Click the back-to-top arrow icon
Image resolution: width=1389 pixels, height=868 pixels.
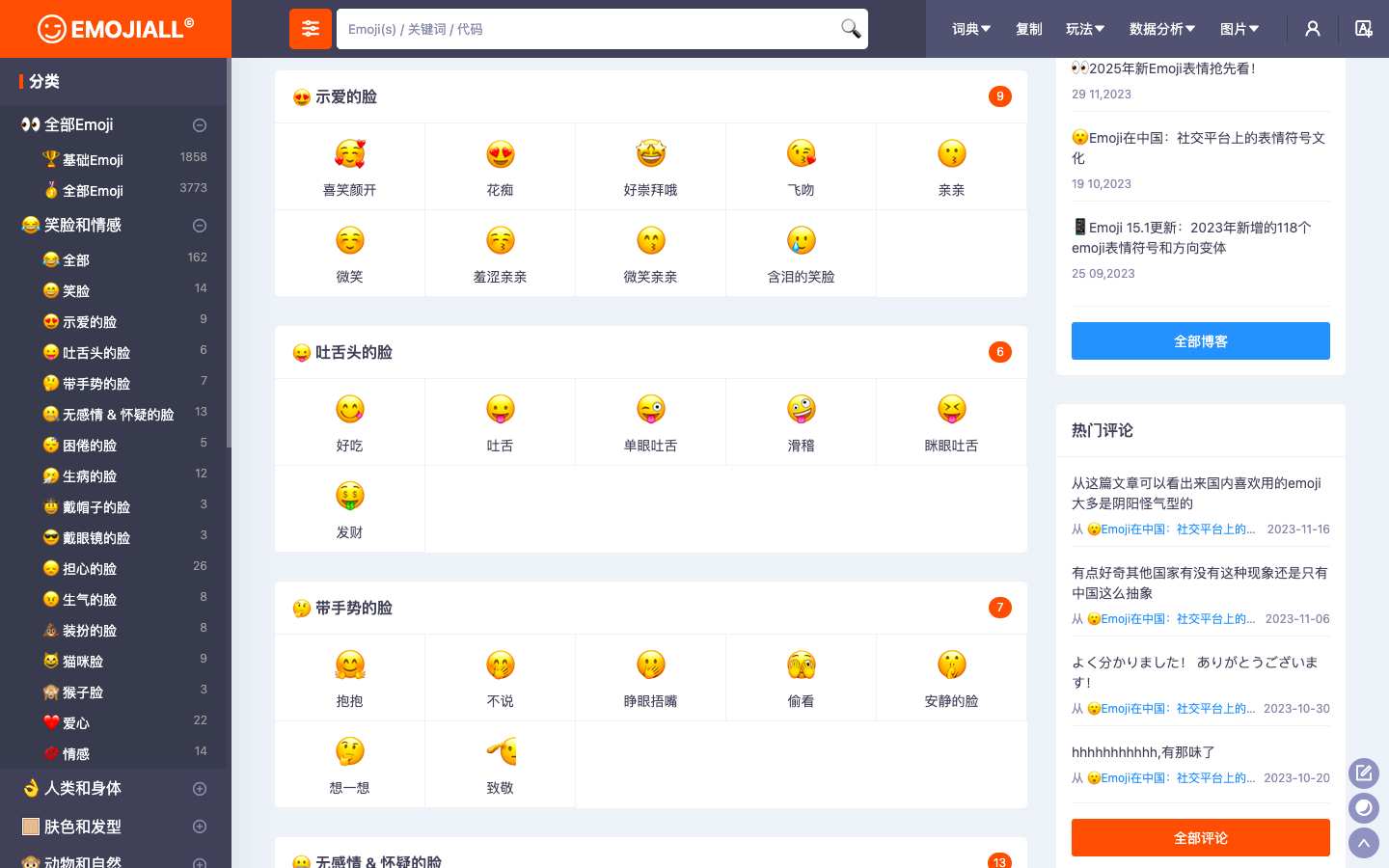pyautogui.click(x=1363, y=842)
